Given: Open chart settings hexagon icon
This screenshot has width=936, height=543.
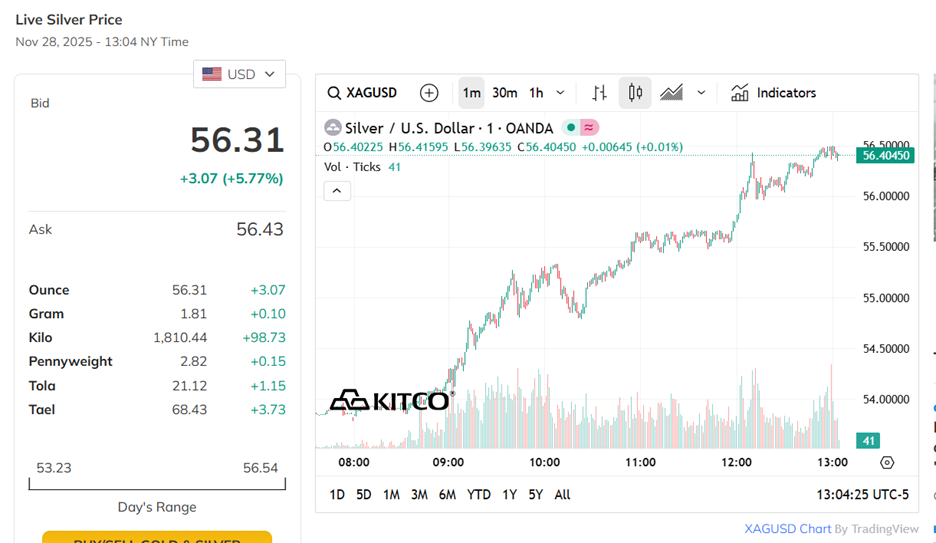Looking at the screenshot, I should coord(887,462).
